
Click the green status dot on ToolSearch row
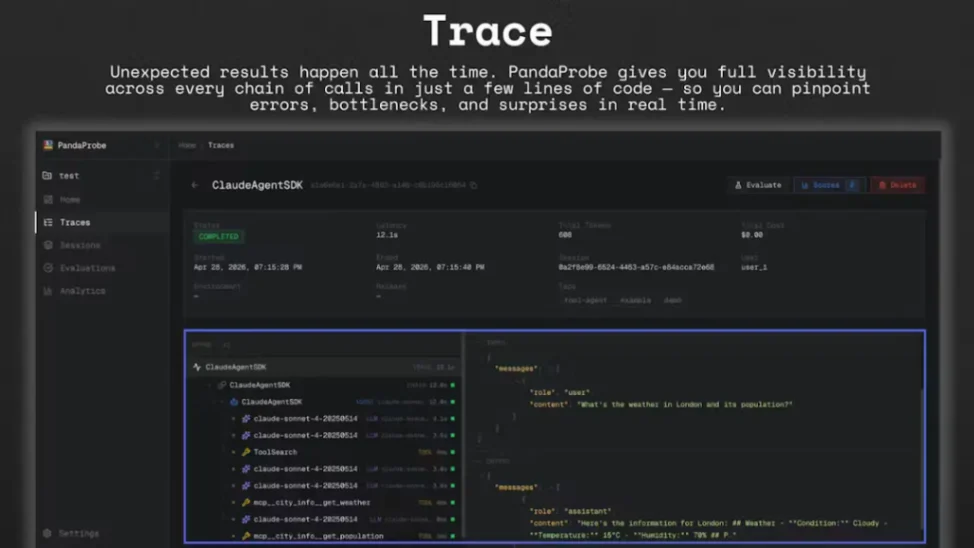[x=453, y=452]
